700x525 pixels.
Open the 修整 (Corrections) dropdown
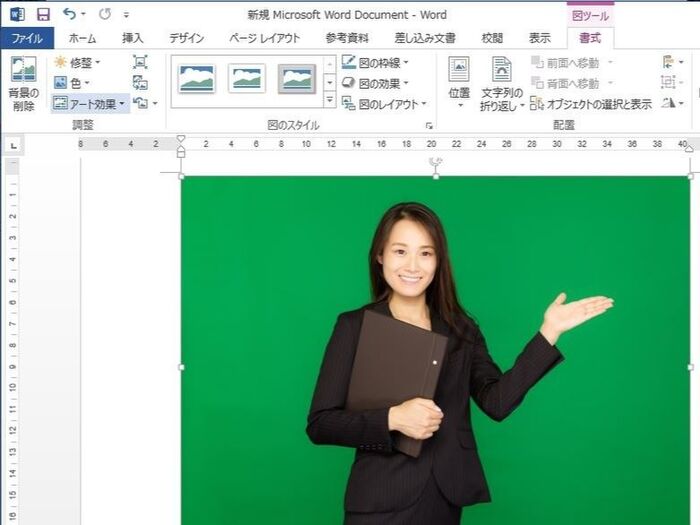click(x=78, y=62)
